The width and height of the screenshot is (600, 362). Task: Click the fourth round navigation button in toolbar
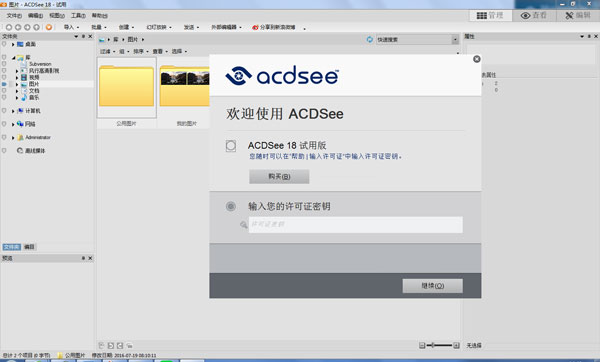coord(36,27)
